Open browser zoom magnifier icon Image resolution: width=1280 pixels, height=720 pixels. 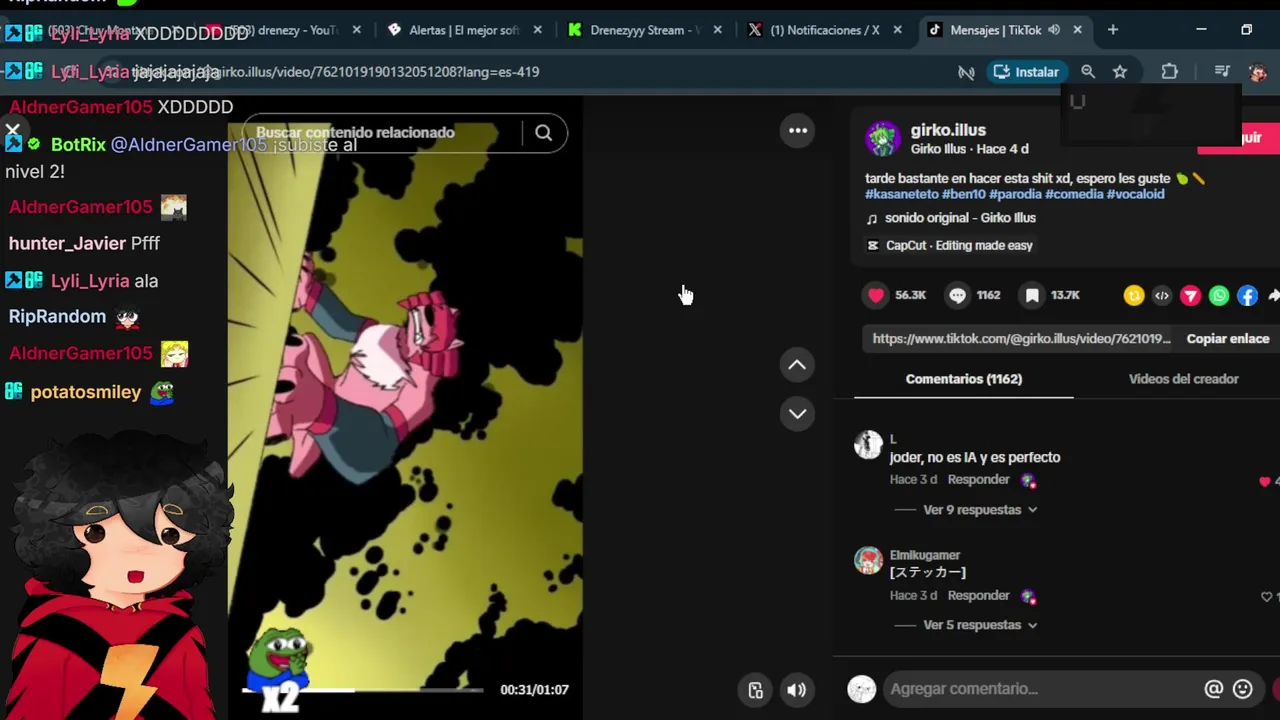[x=1088, y=72]
